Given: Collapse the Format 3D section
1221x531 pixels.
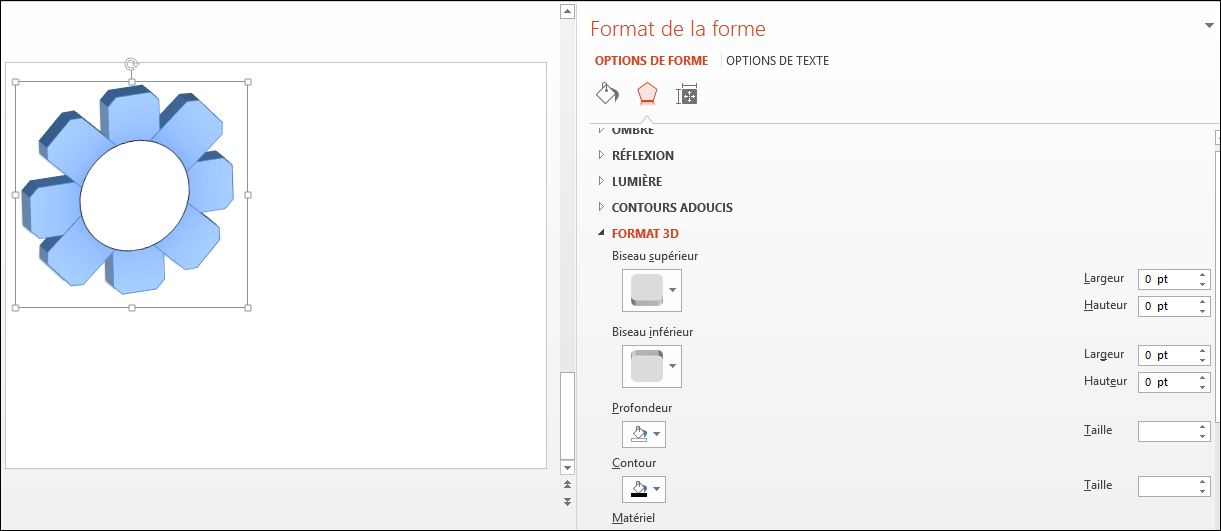Looking at the screenshot, I should [x=645, y=233].
